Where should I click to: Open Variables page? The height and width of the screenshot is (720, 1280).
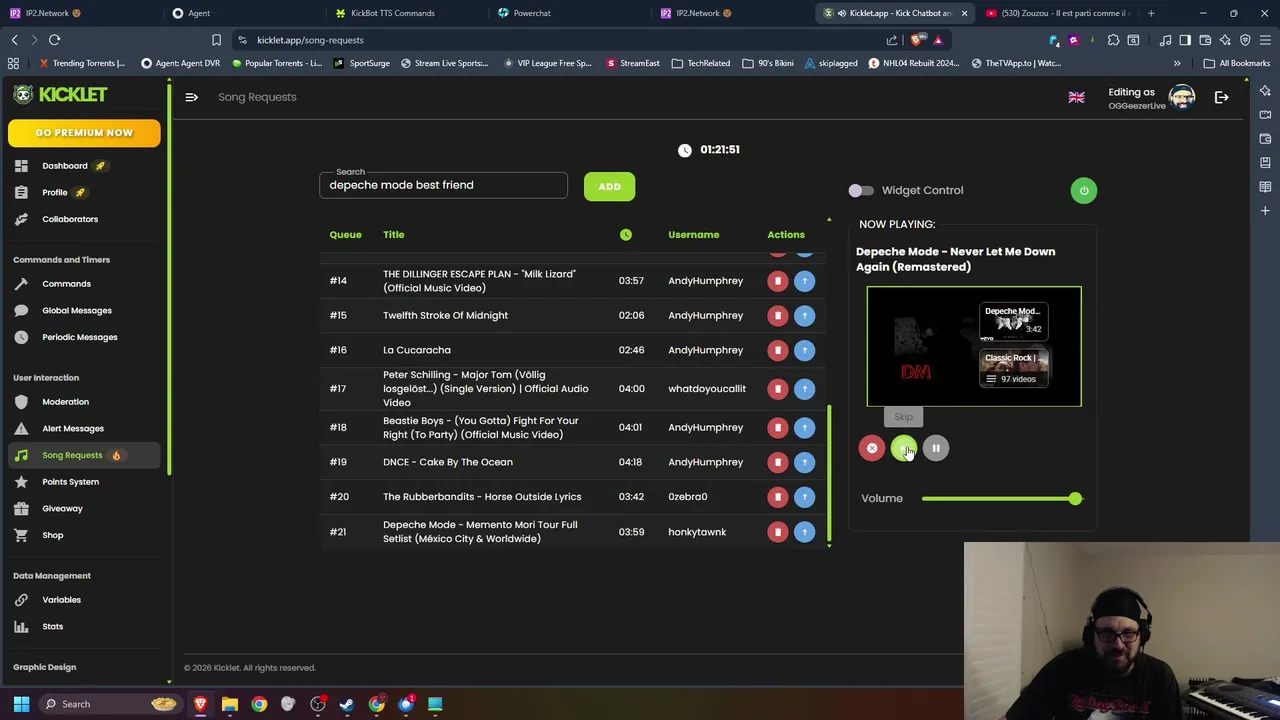pyautogui.click(x=61, y=600)
